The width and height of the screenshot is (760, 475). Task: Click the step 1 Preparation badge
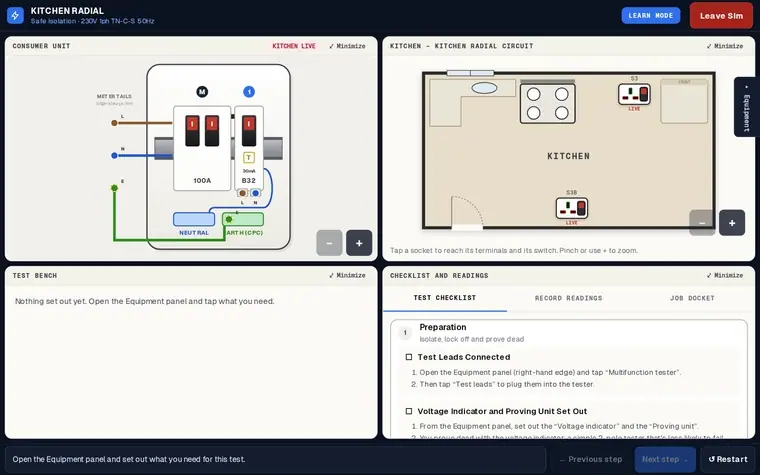click(405, 332)
